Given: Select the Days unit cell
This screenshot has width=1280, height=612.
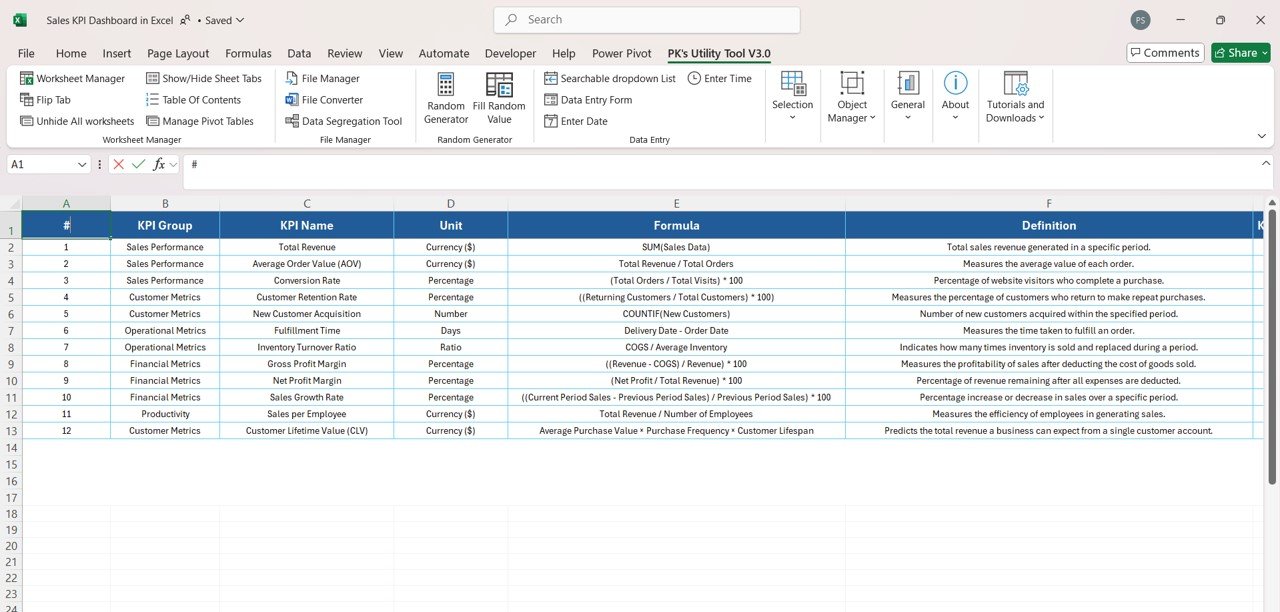Looking at the screenshot, I should (451, 331).
